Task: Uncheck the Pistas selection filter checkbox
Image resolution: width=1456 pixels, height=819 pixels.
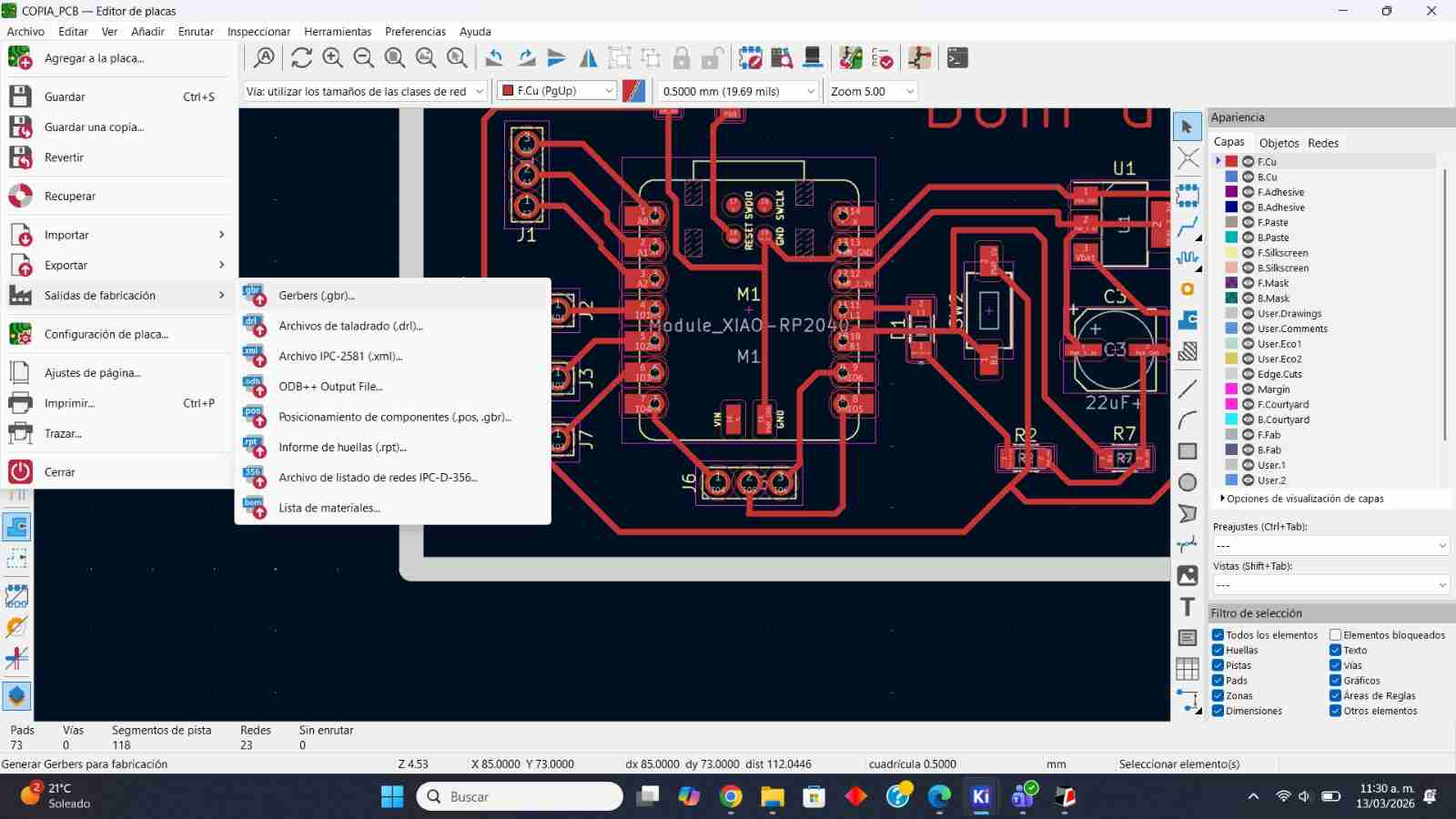Action: pos(1218,665)
